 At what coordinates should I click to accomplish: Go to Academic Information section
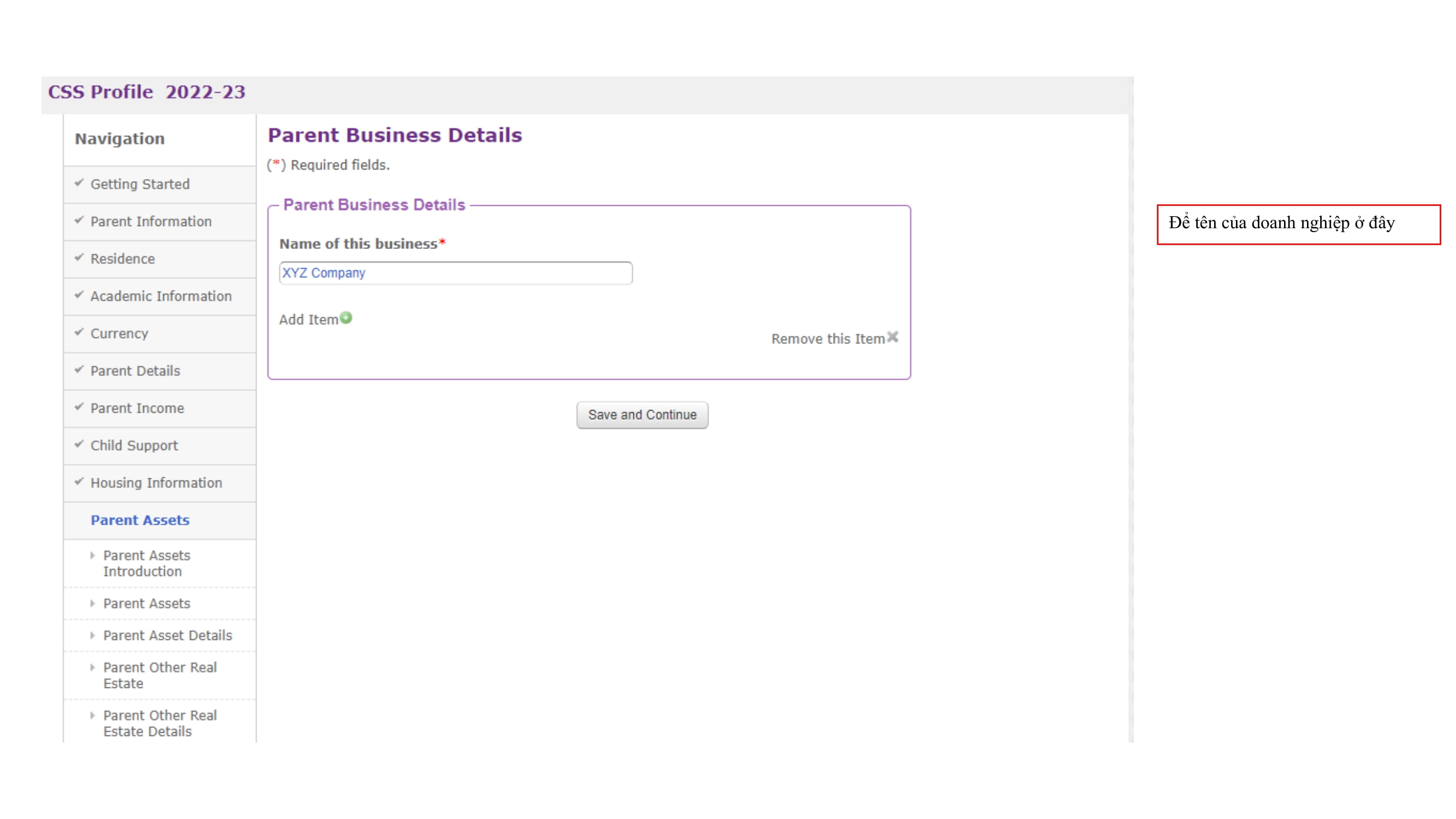tap(161, 296)
